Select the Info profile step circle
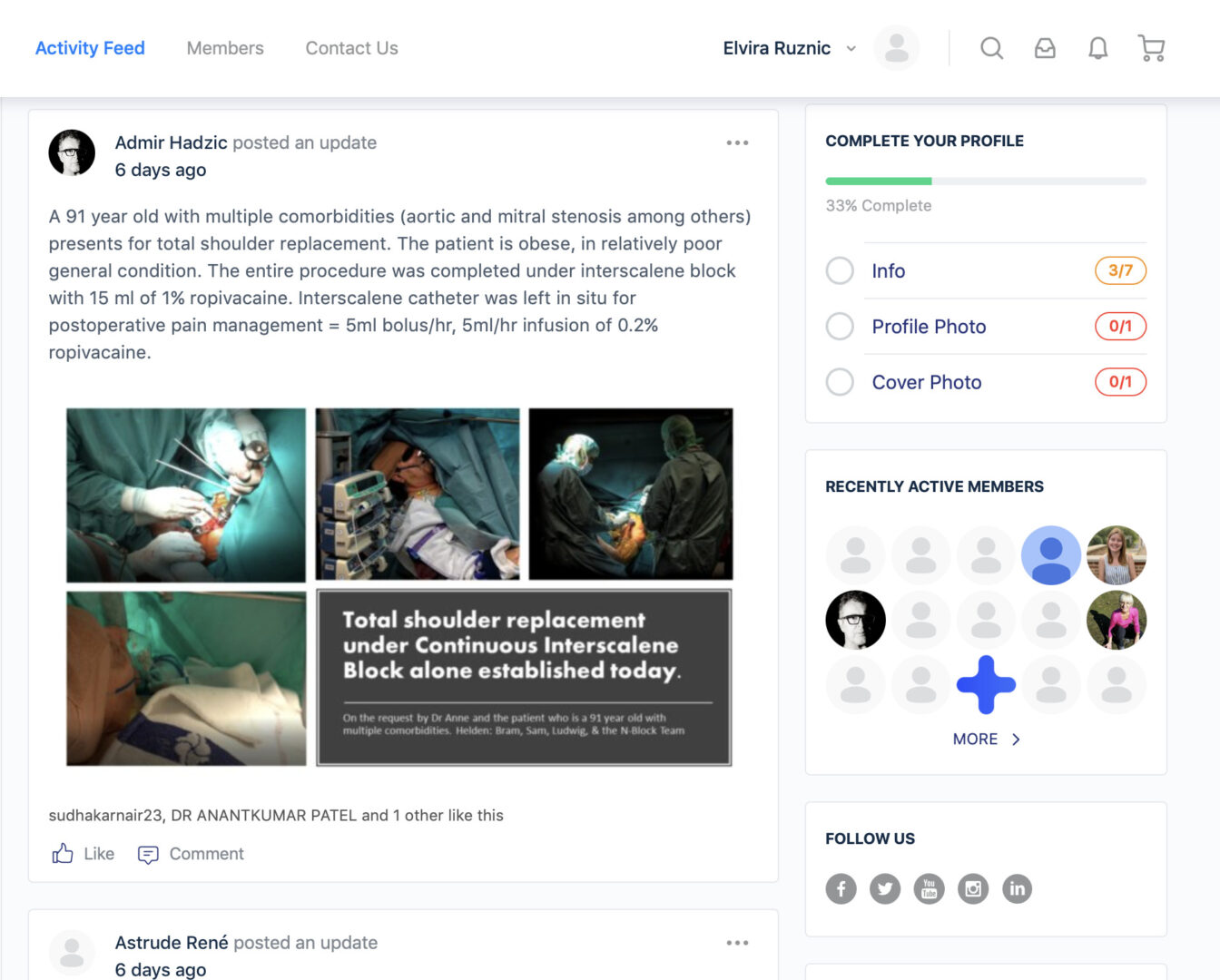The image size is (1220, 980). coord(840,270)
